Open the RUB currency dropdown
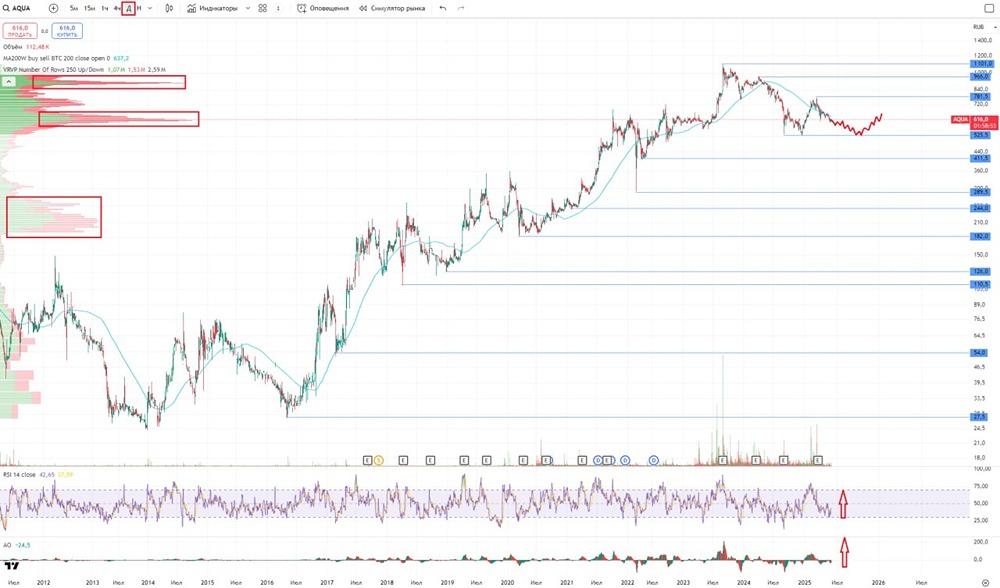Image resolution: width=1000 pixels, height=588 pixels. (984, 27)
